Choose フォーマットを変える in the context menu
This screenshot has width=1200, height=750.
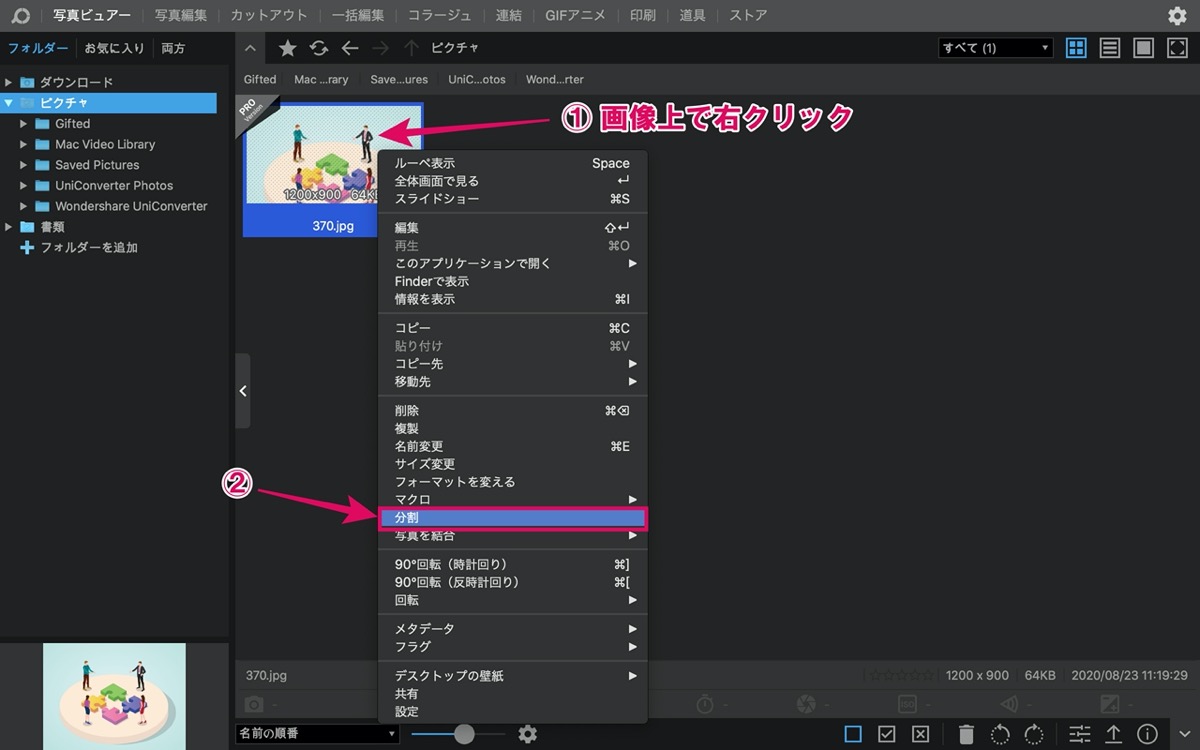click(x=513, y=482)
